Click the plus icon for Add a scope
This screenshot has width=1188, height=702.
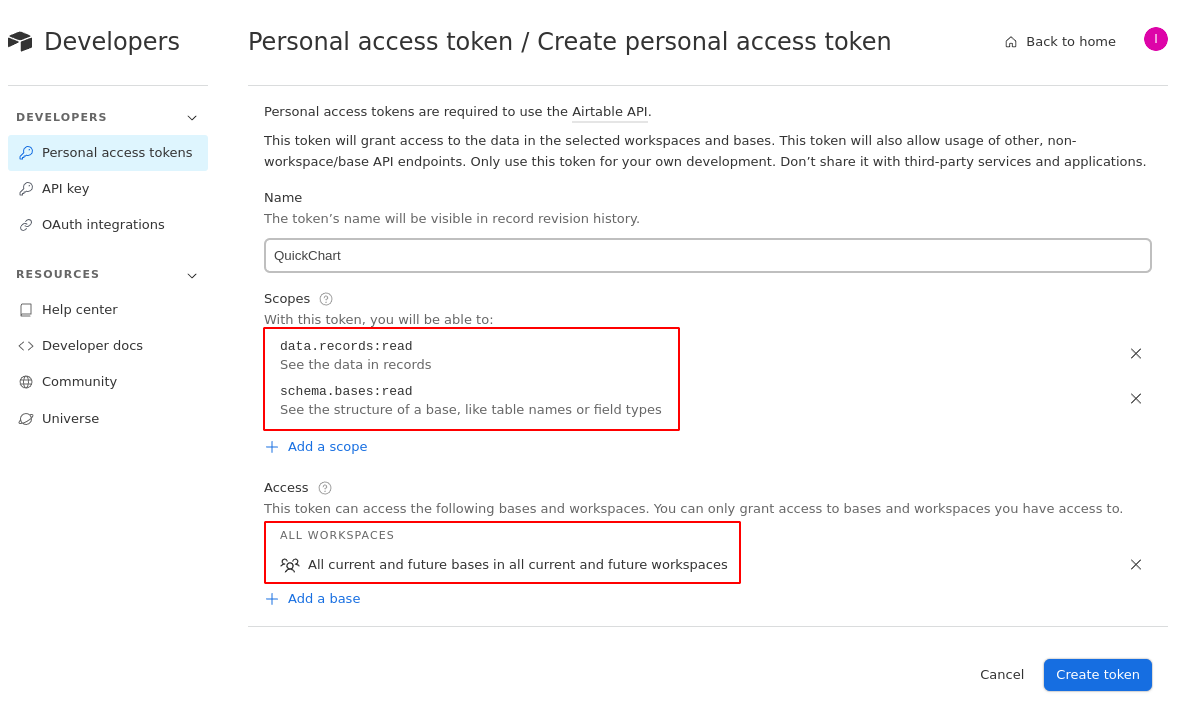pyautogui.click(x=272, y=447)
